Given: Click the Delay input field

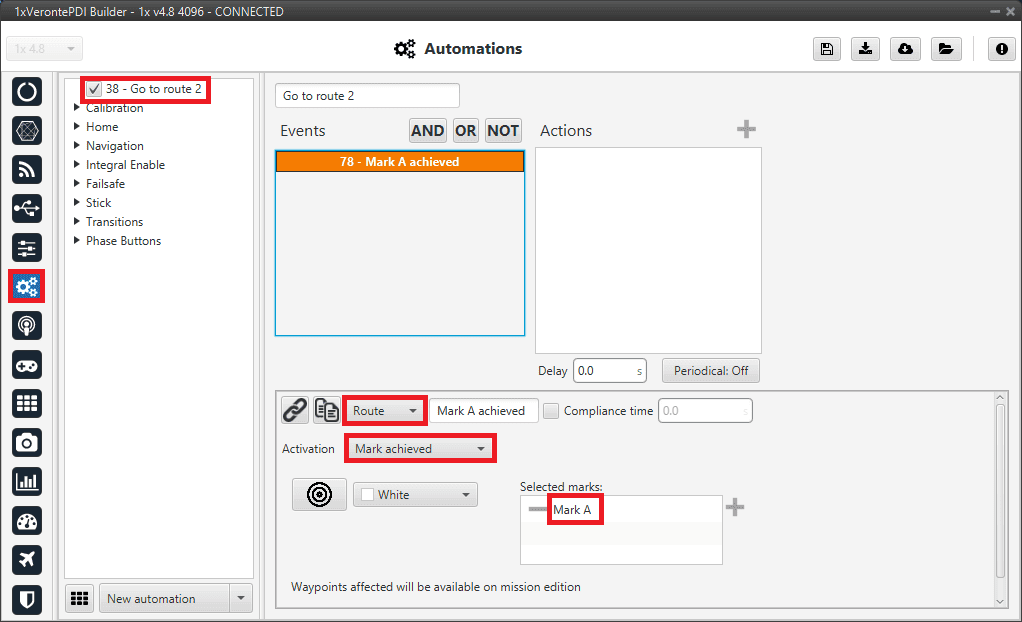Looking at the screenshot, I should coord(607,371).
